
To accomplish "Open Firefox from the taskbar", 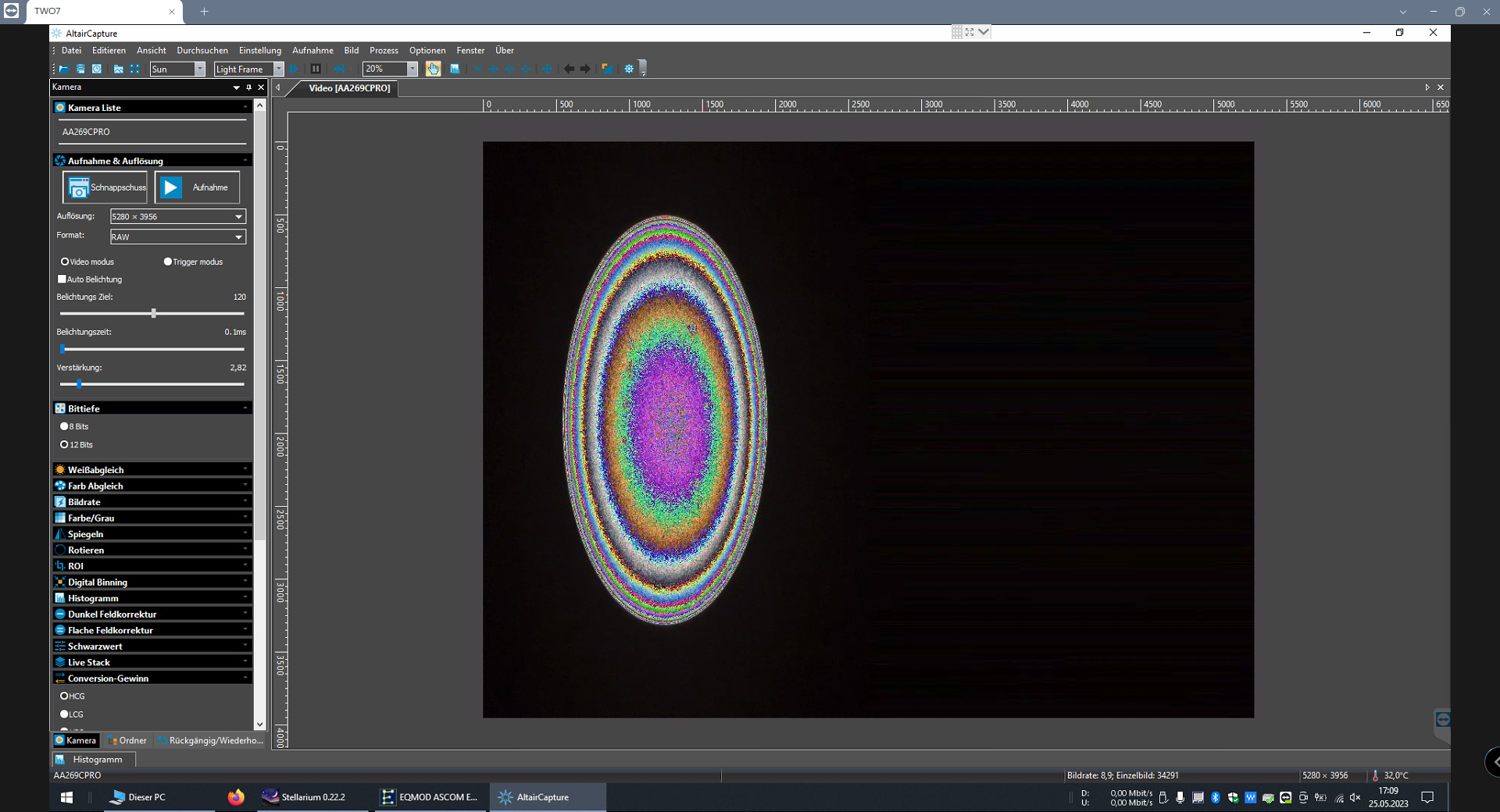I will (236, 797).
